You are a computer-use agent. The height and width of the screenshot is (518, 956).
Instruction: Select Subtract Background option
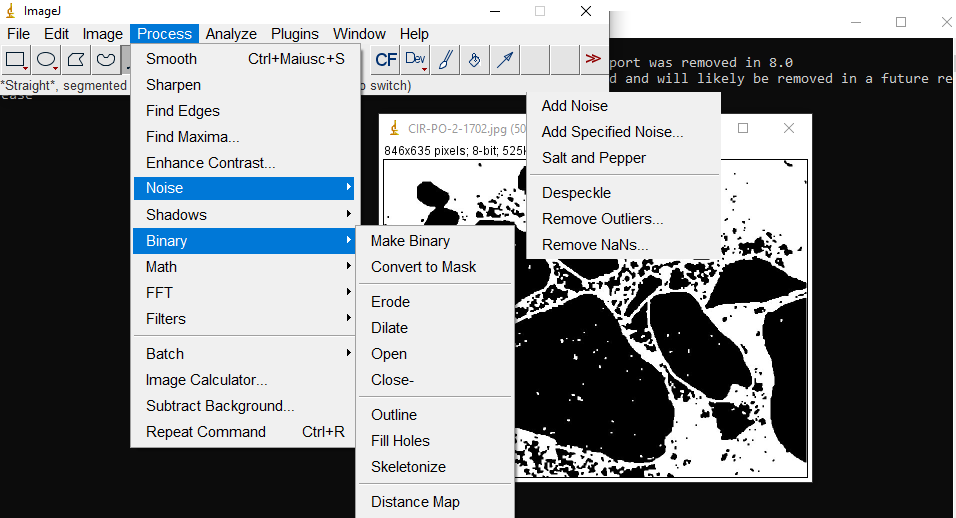[220, 406]
